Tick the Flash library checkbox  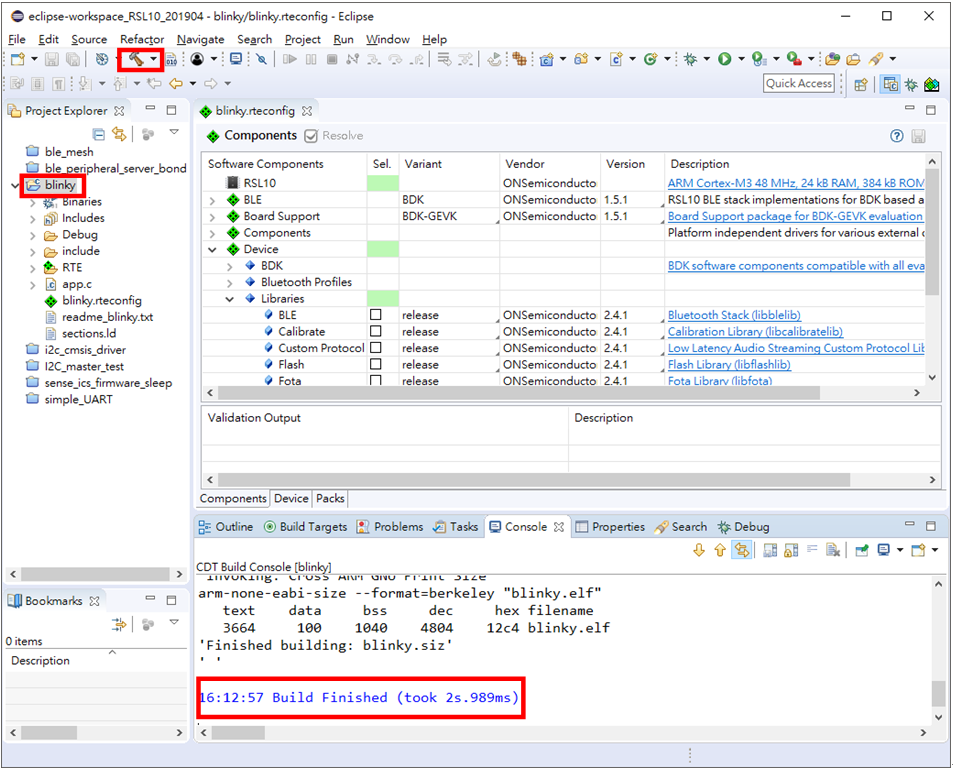click(x=376, y=365)
